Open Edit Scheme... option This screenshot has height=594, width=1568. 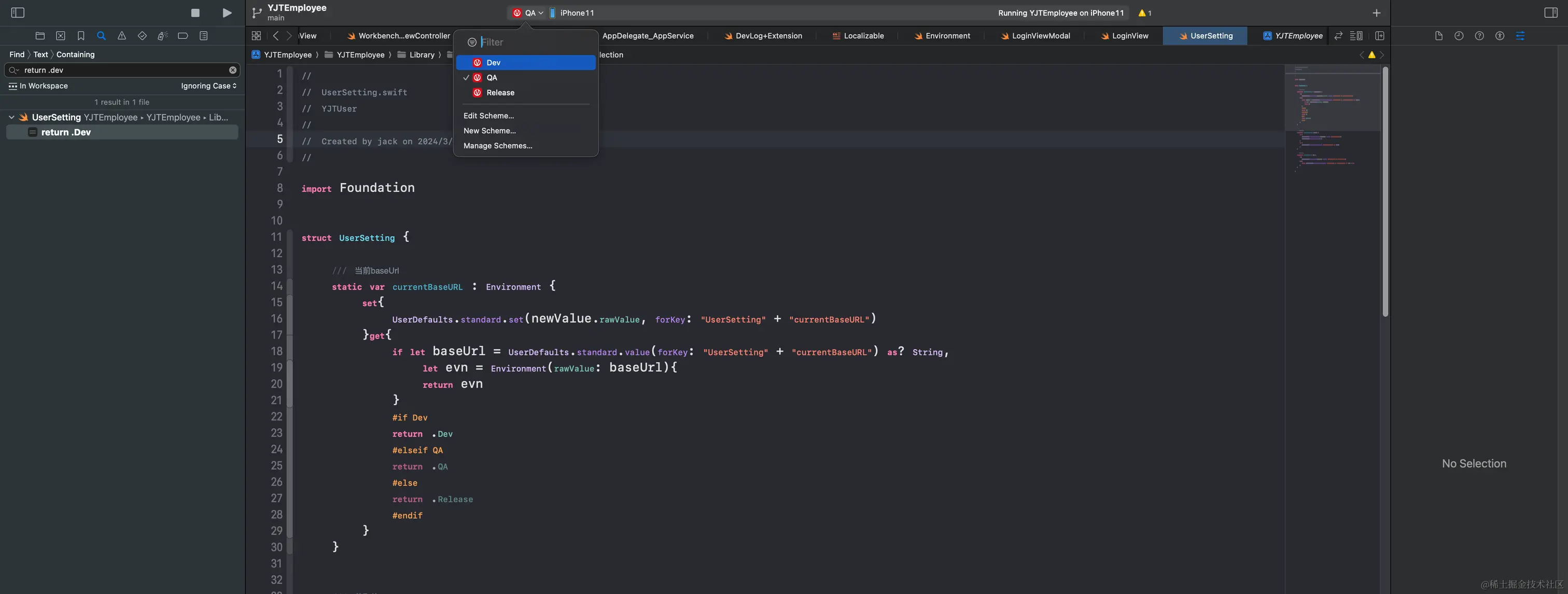click(488, 116)
